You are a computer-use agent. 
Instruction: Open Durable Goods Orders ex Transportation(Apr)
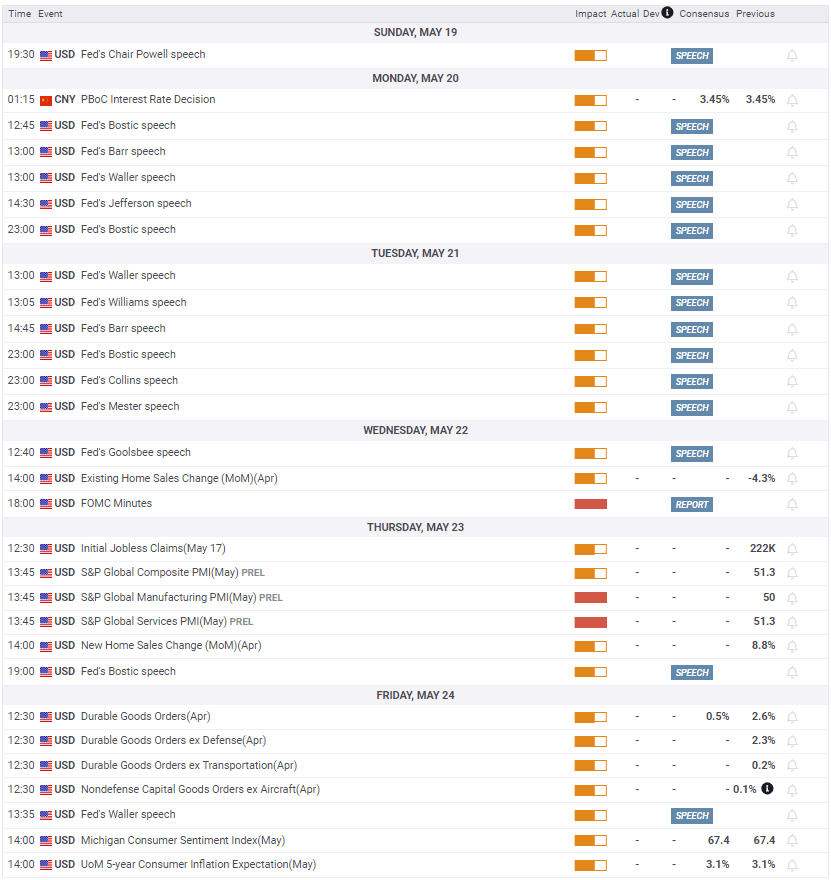pos(189,765)
